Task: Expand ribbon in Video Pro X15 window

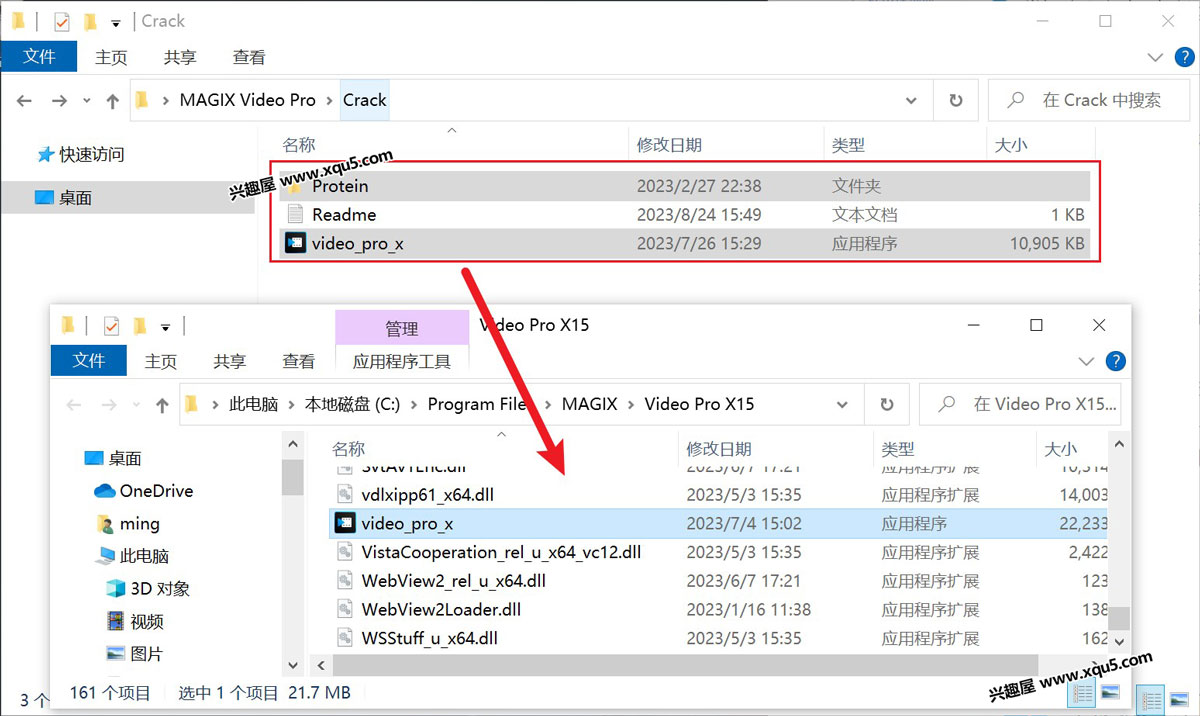Action: coord(1087,361)
